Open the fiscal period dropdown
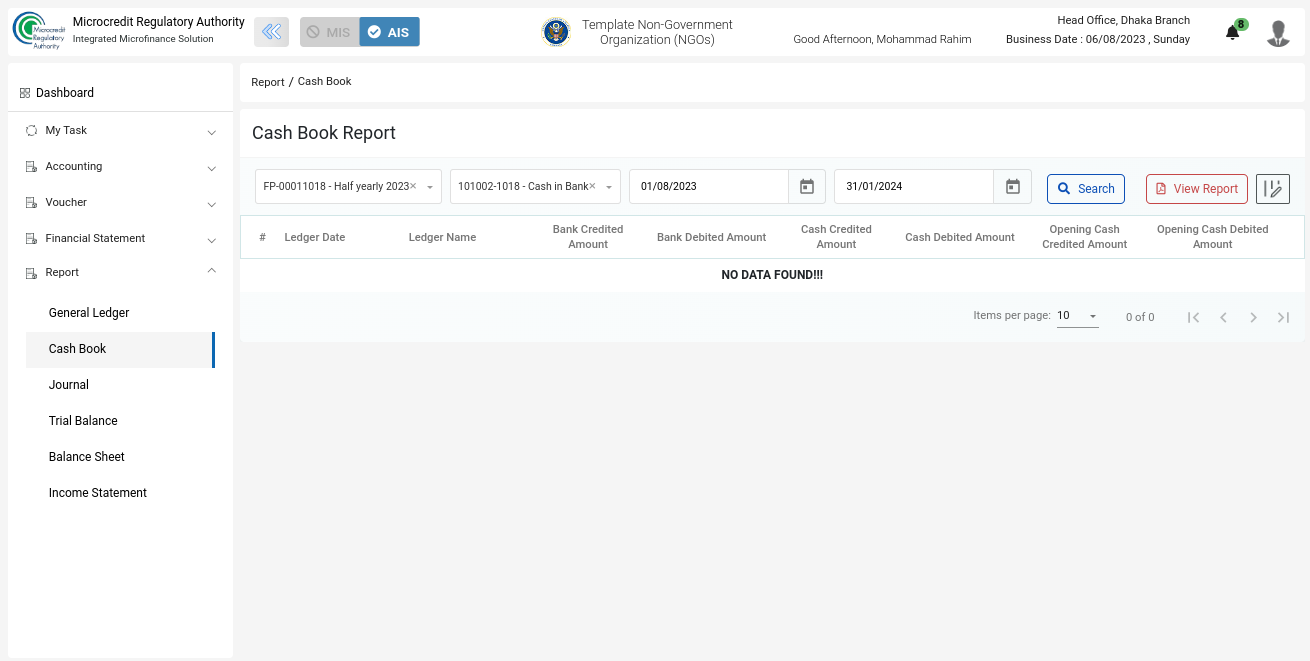 pos(429,187)
